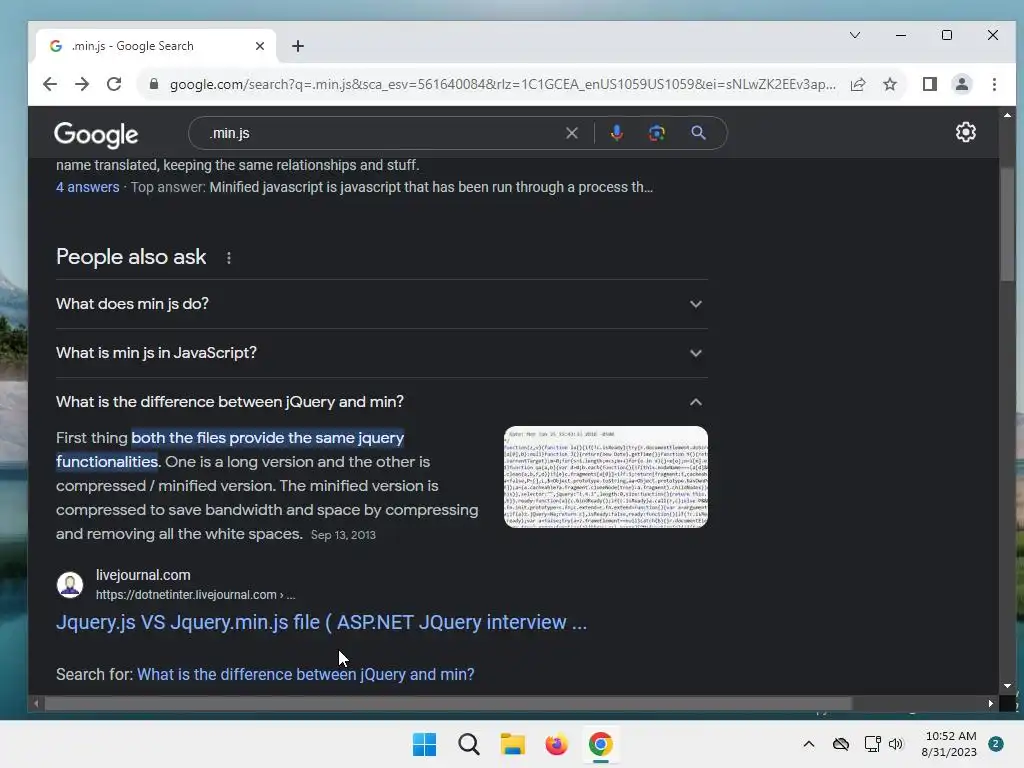Search by image with Google Lens

click(656, 133)
